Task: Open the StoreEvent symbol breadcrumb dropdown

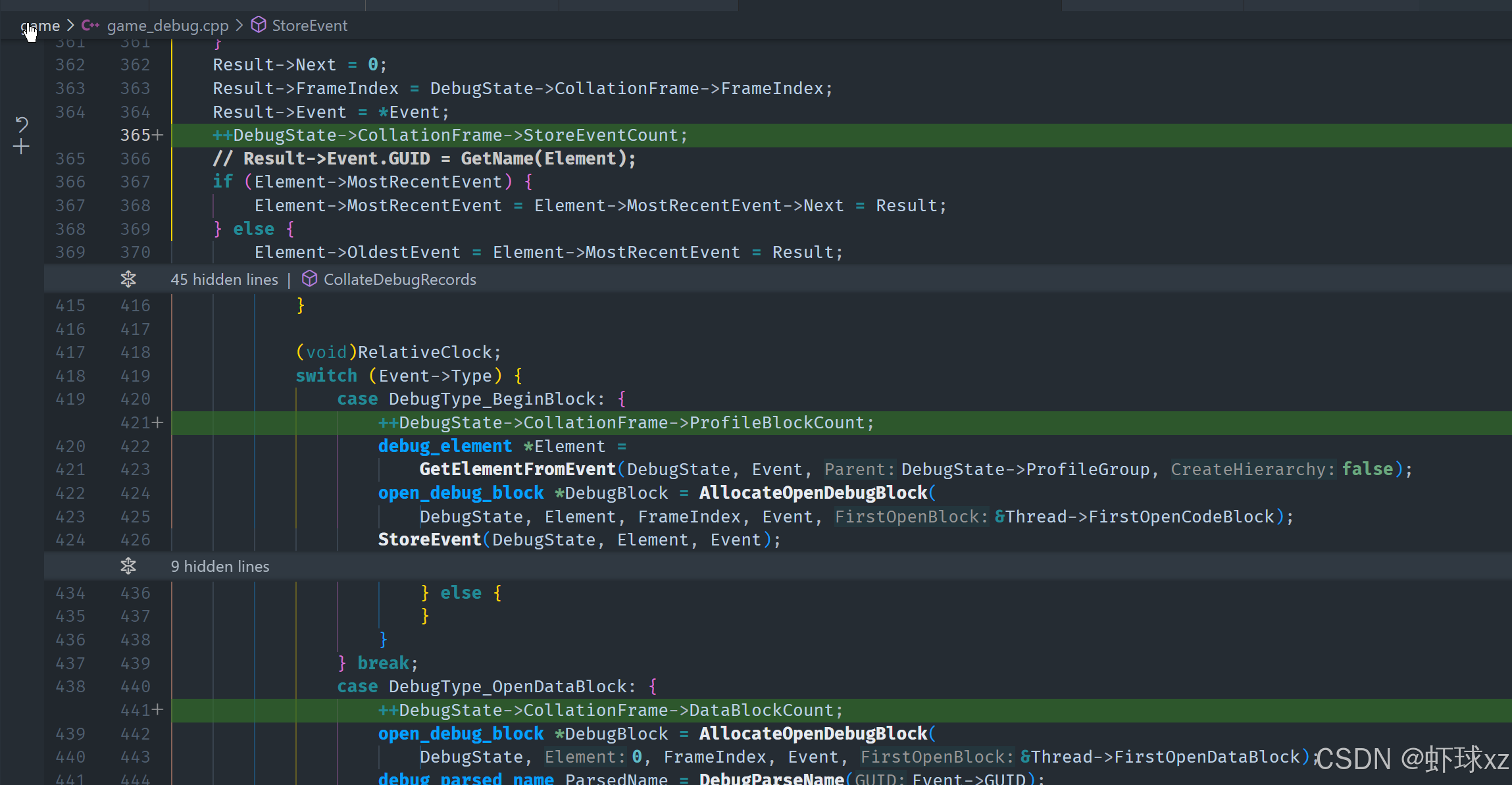Action: (309, 26)
